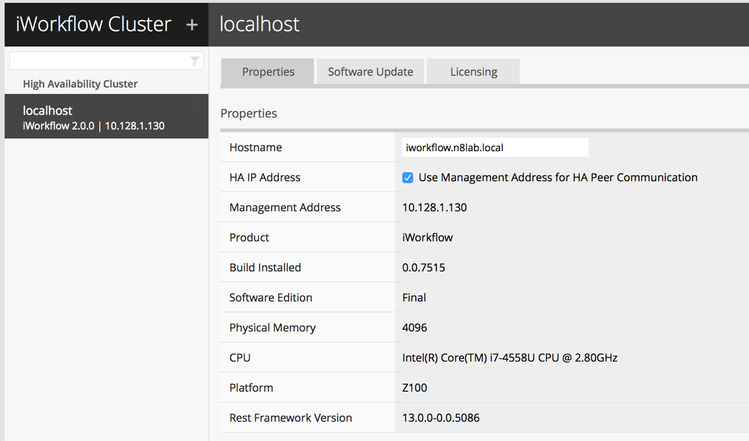749x441 pixels.
Task: Click the Physical Memory value 4096
Action: tap(415, 328)
